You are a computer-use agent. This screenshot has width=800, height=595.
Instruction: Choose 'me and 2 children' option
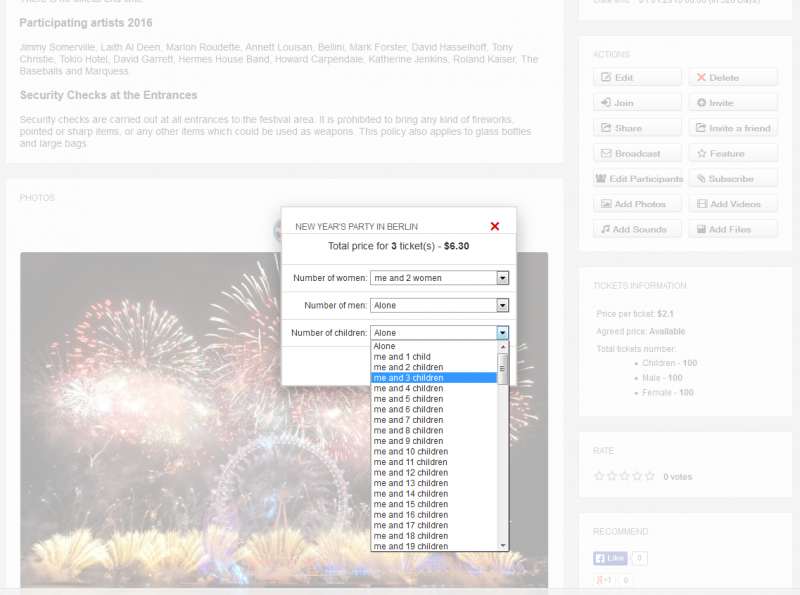[434, 367]
